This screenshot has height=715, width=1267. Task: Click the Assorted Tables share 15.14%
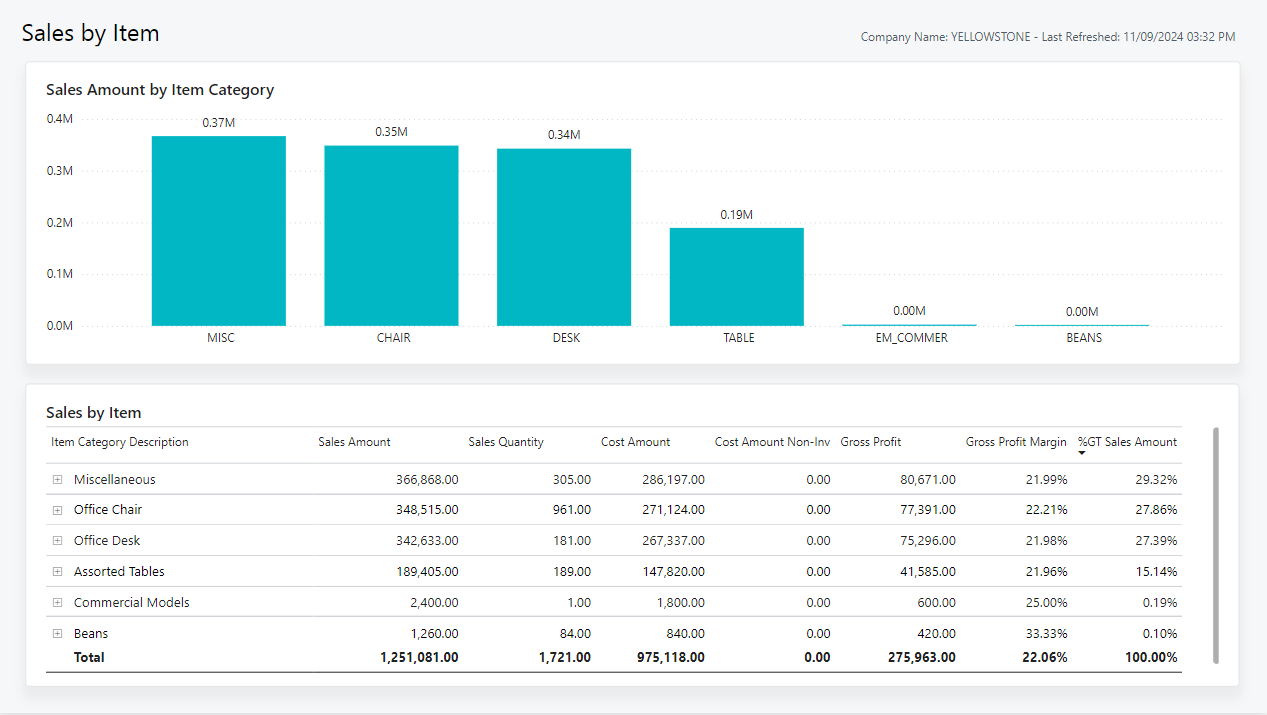coord(1156,572)
